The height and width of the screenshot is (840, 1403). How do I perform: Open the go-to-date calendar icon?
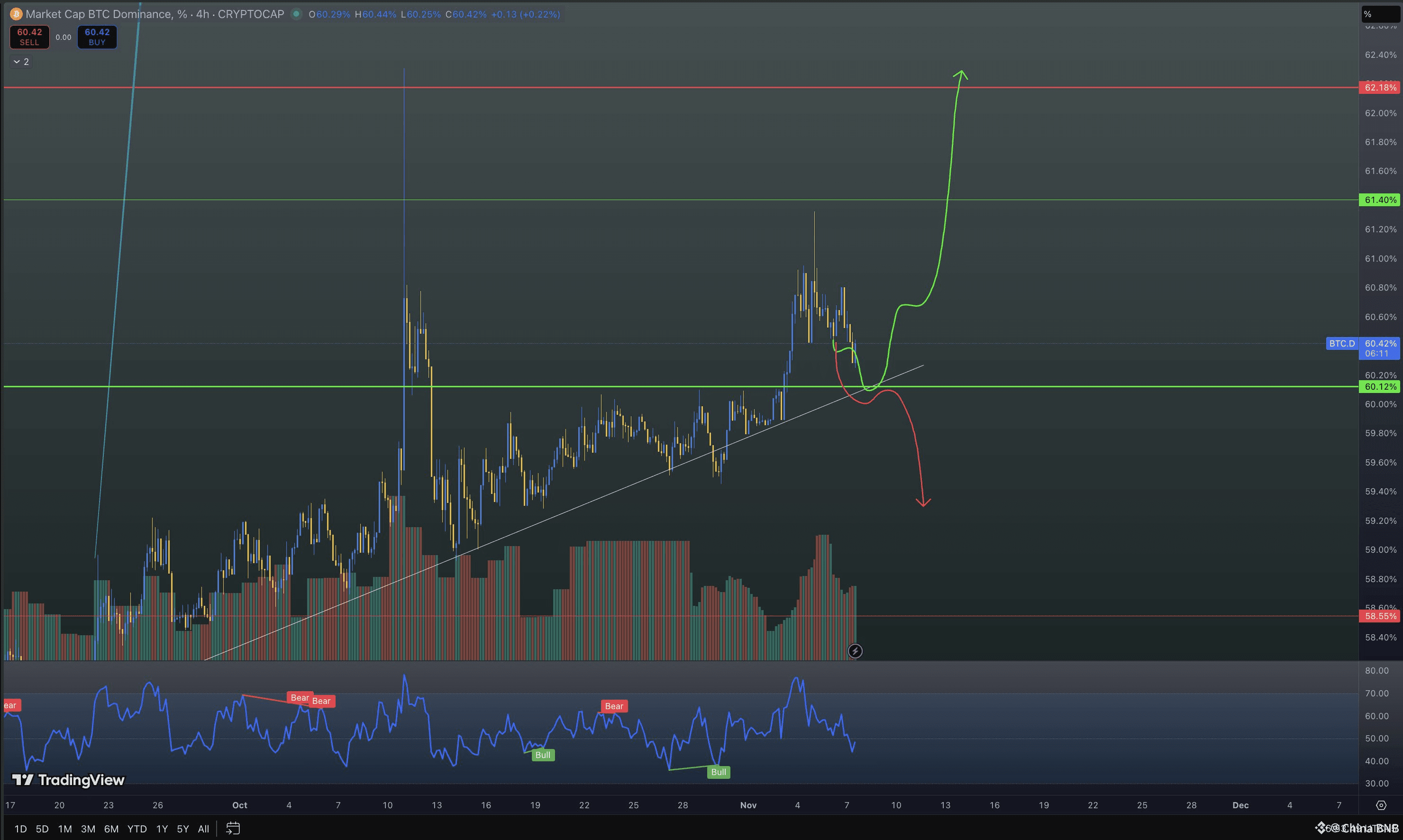pyautogui.click(x=233, y=829)
